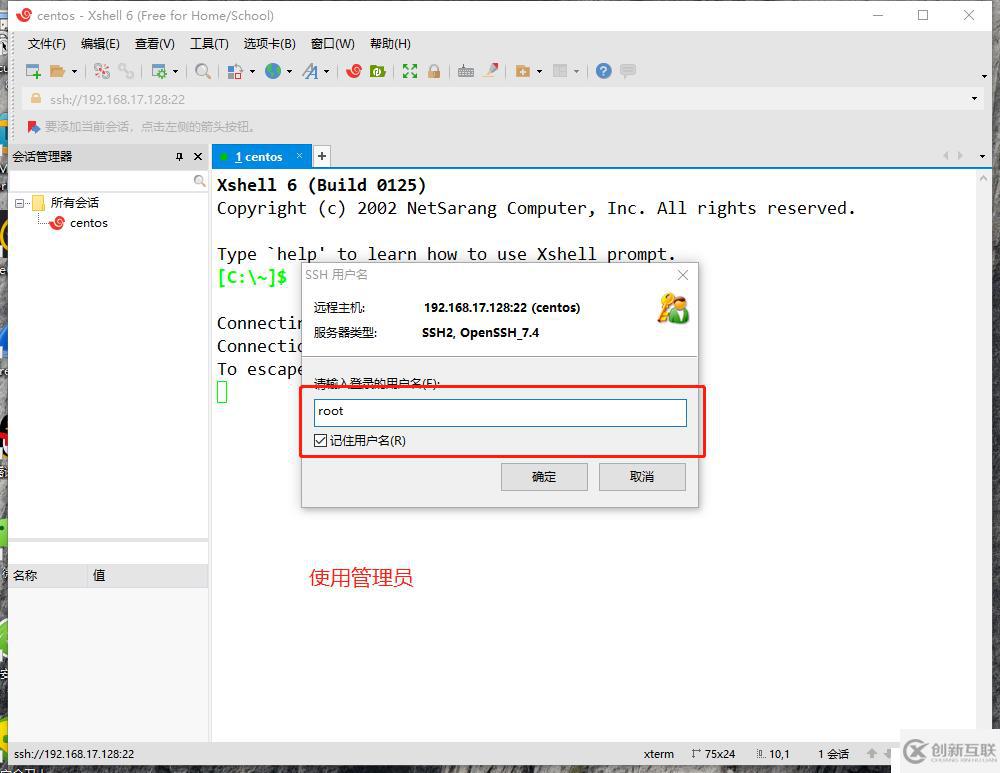Click the highlight pen toolbar icon
Screen dimensions: 1000x773
point(490,70)
